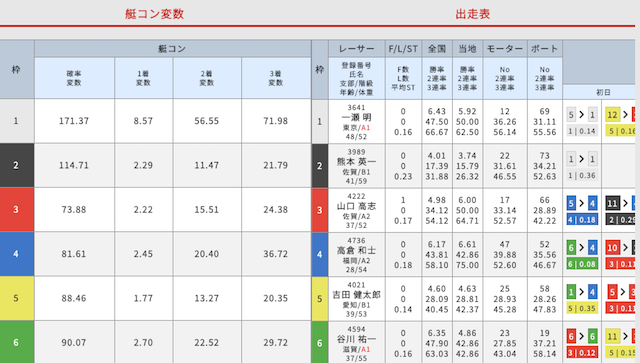
Task: Open the 出走表 tab heading
Action: coord(473,14)
